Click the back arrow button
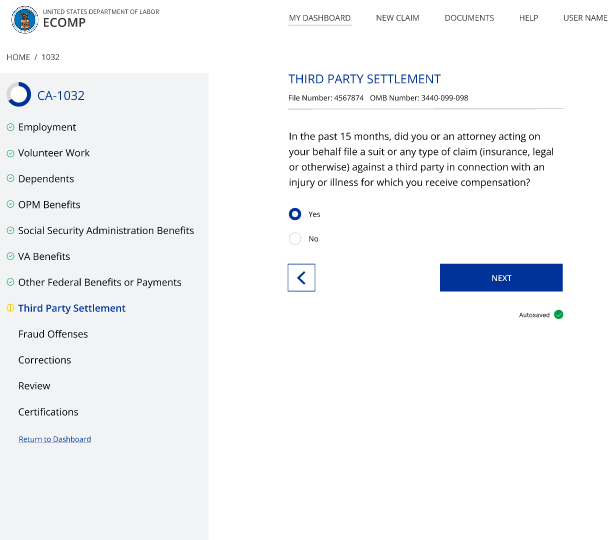The image size is (615, 540). click(301, 278)
